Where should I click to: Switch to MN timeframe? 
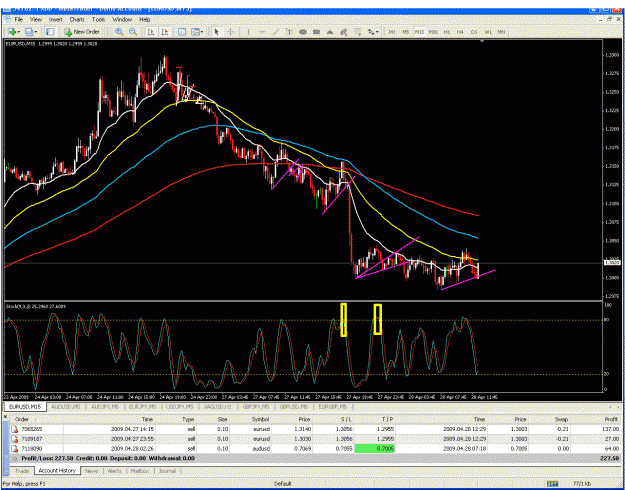tap(501, 32)
